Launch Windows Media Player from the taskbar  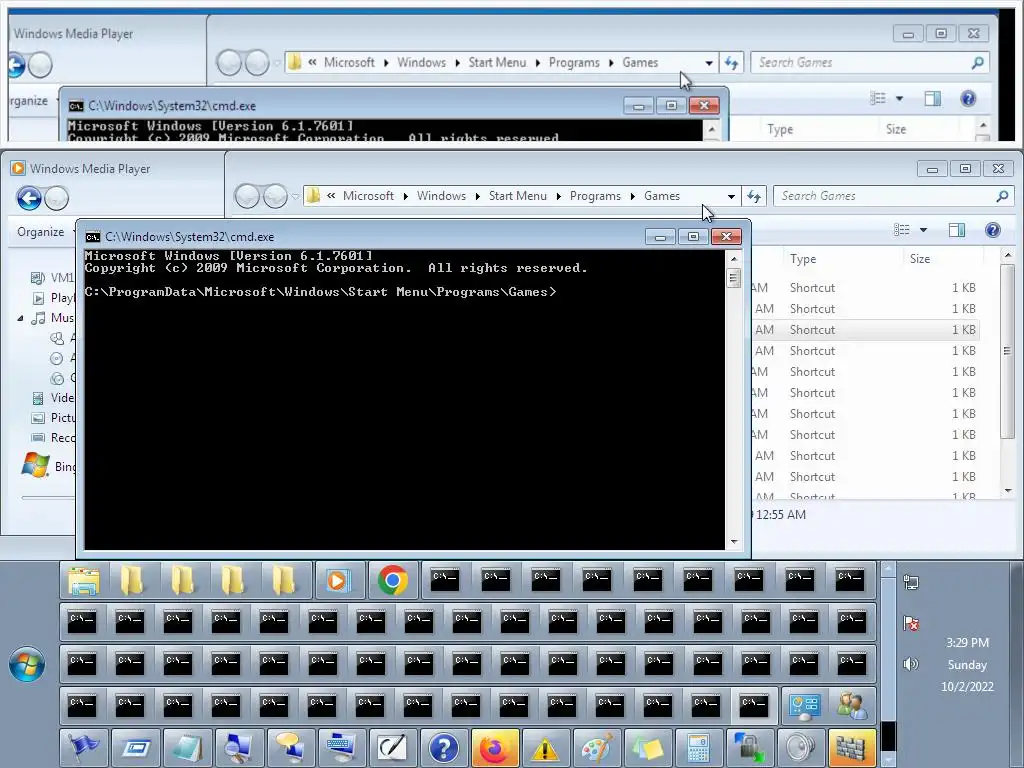point(338,580)
